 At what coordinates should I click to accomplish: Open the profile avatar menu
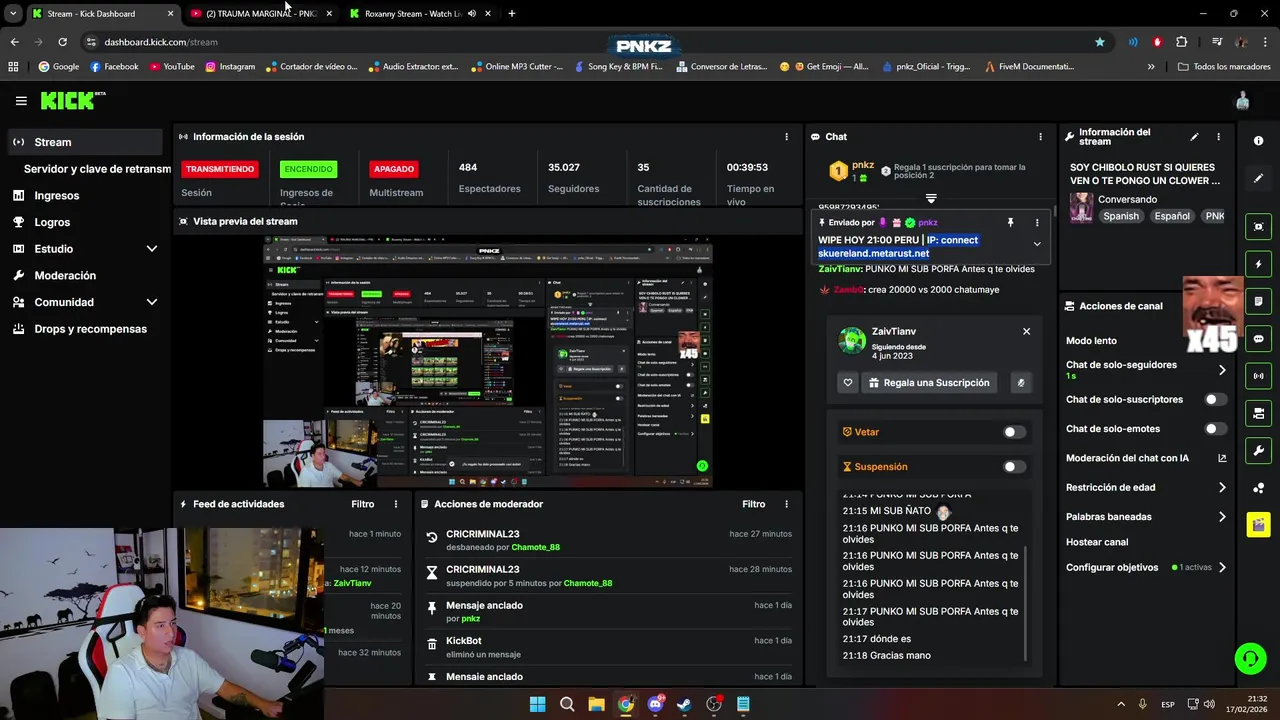point(1242,101)
